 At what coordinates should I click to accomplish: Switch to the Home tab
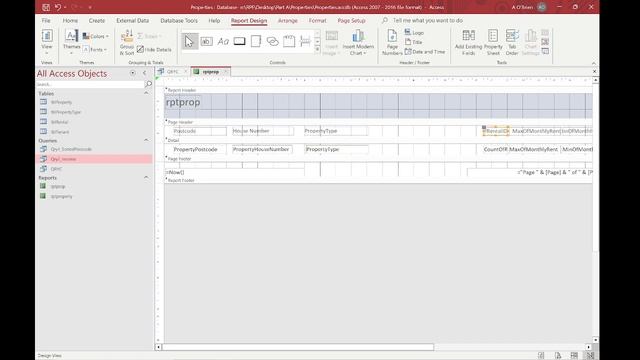70,20
